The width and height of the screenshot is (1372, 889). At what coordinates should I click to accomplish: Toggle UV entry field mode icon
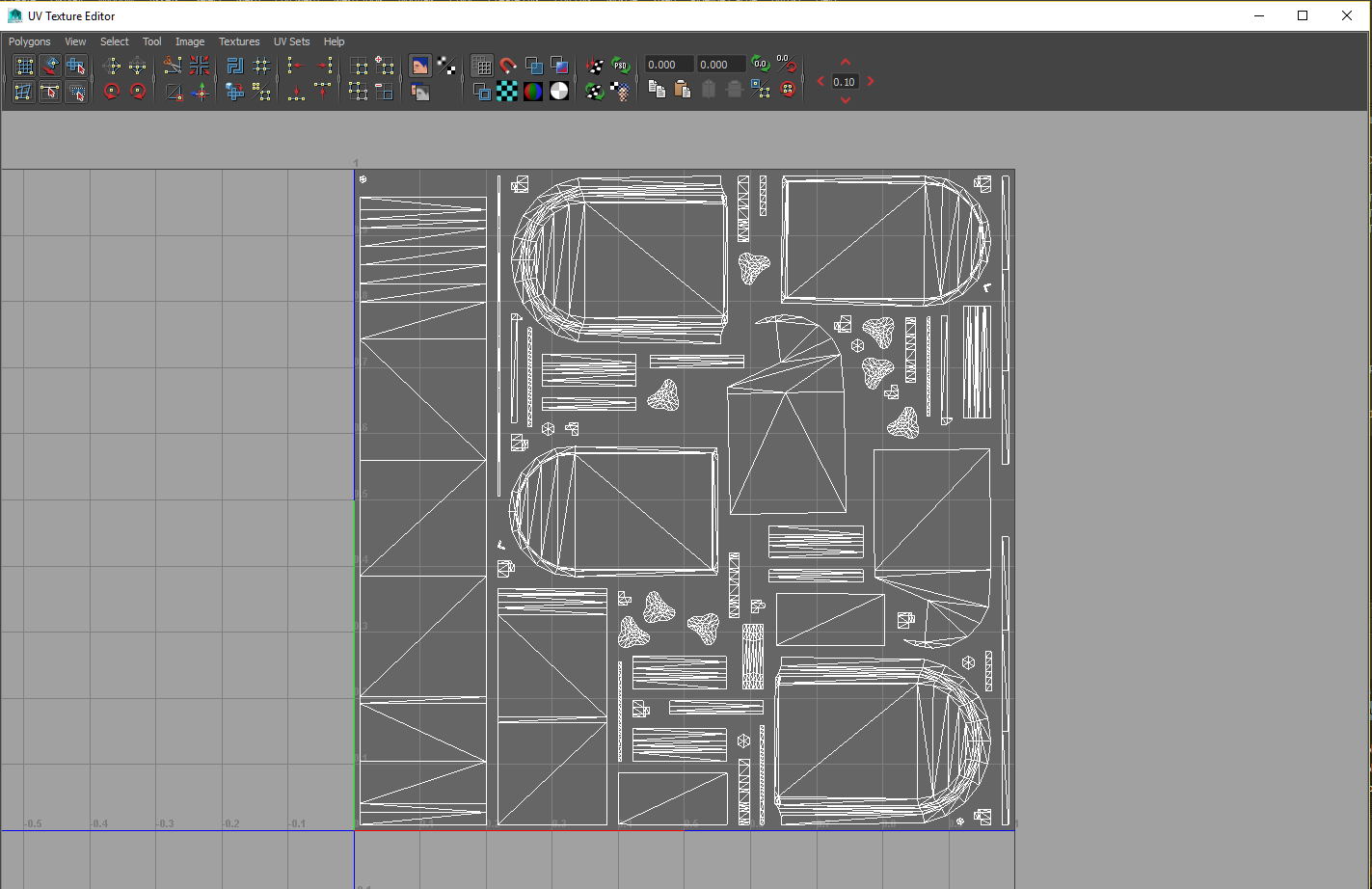(788, 66)
